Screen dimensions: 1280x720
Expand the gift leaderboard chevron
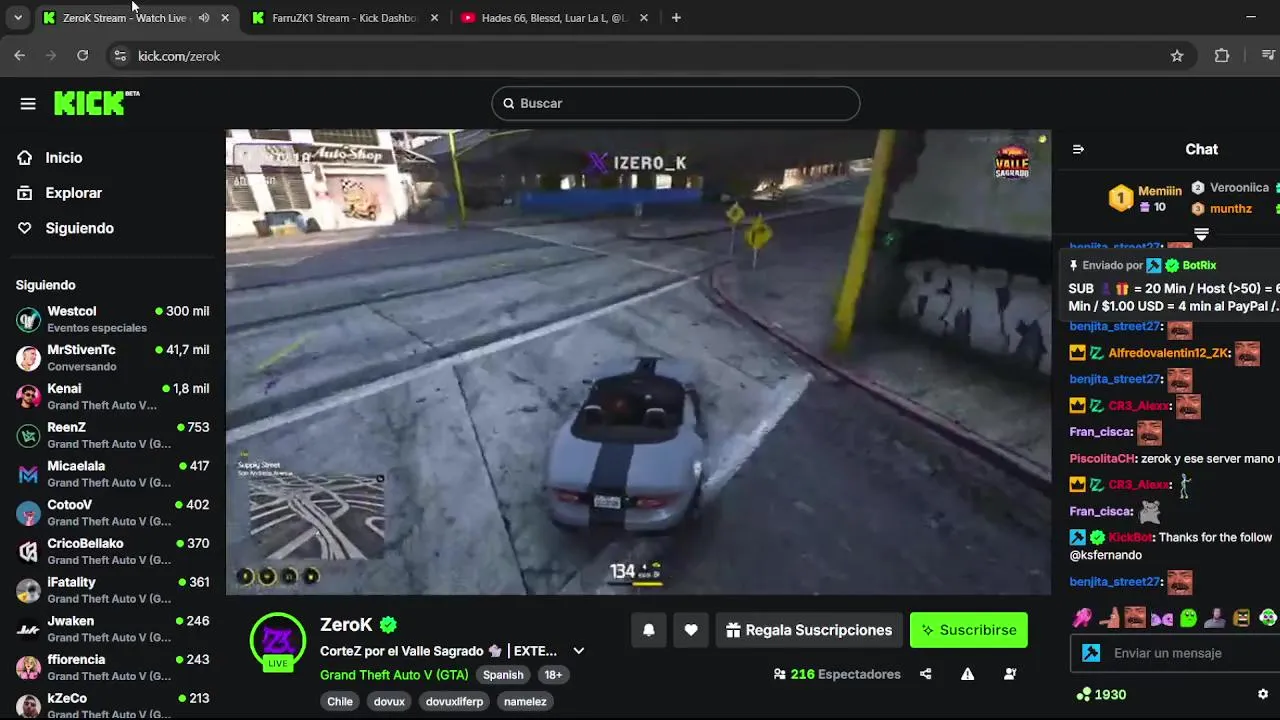(x=1202, y=234)
